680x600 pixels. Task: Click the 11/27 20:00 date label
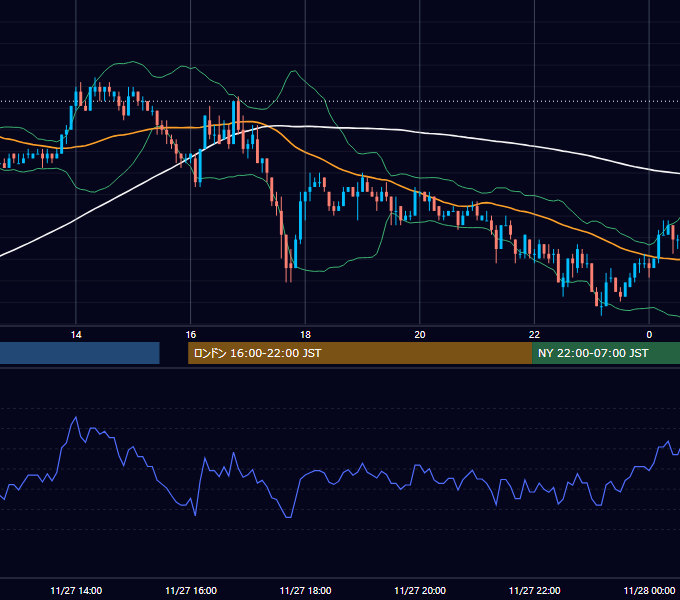[x=420, y=590]
